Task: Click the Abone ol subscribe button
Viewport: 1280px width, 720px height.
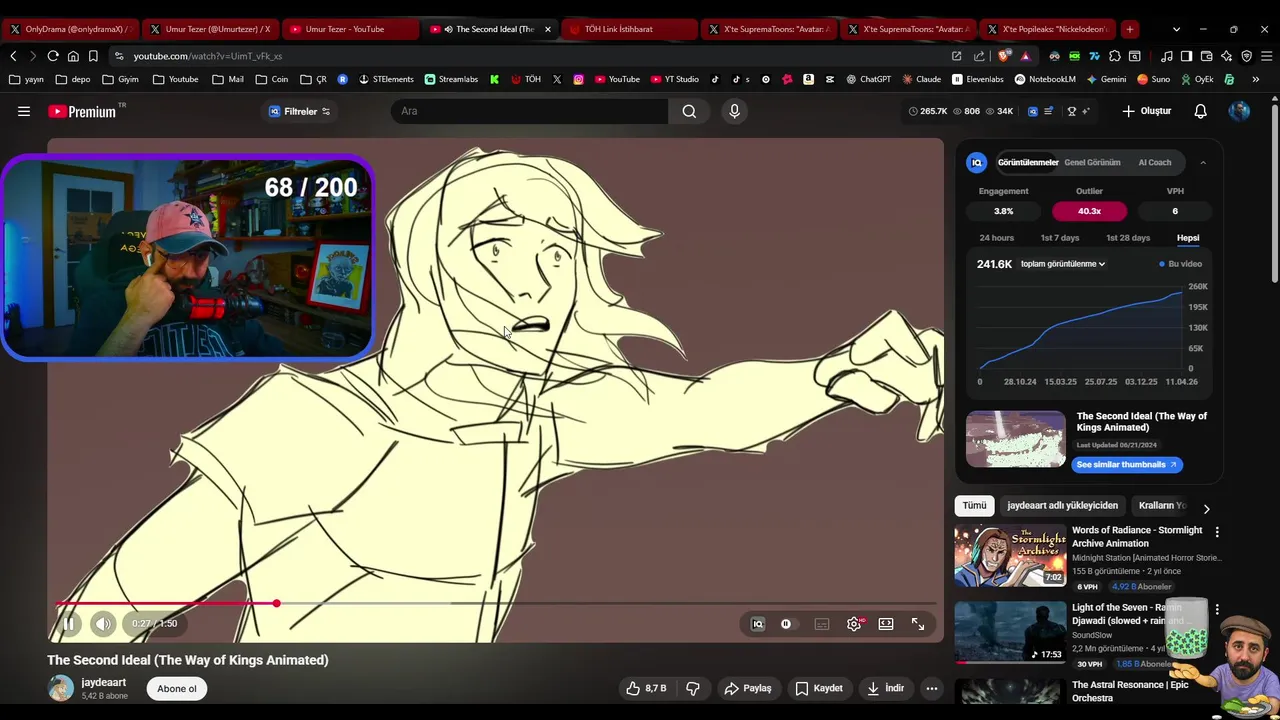Action: (177, 688)
